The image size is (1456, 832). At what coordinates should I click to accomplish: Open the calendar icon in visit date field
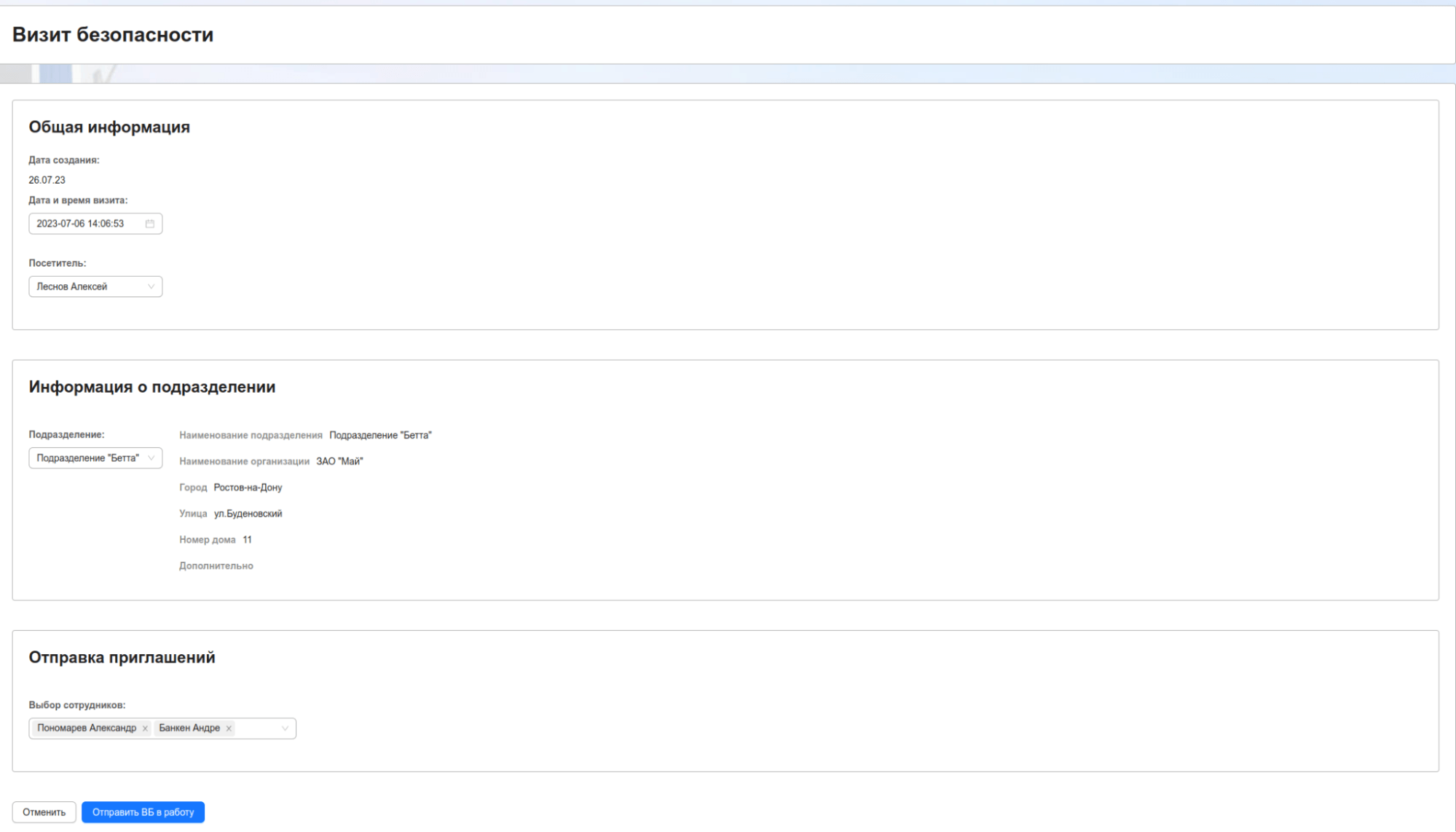click(150, 224)
